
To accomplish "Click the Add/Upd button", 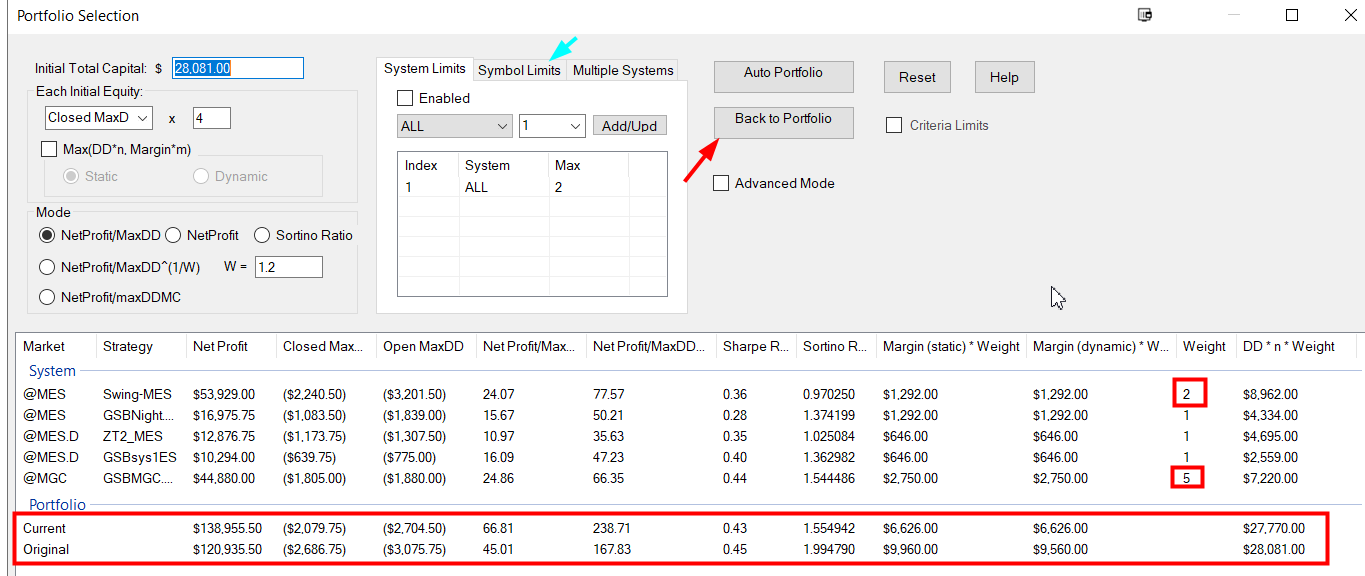I will [629, 126].
